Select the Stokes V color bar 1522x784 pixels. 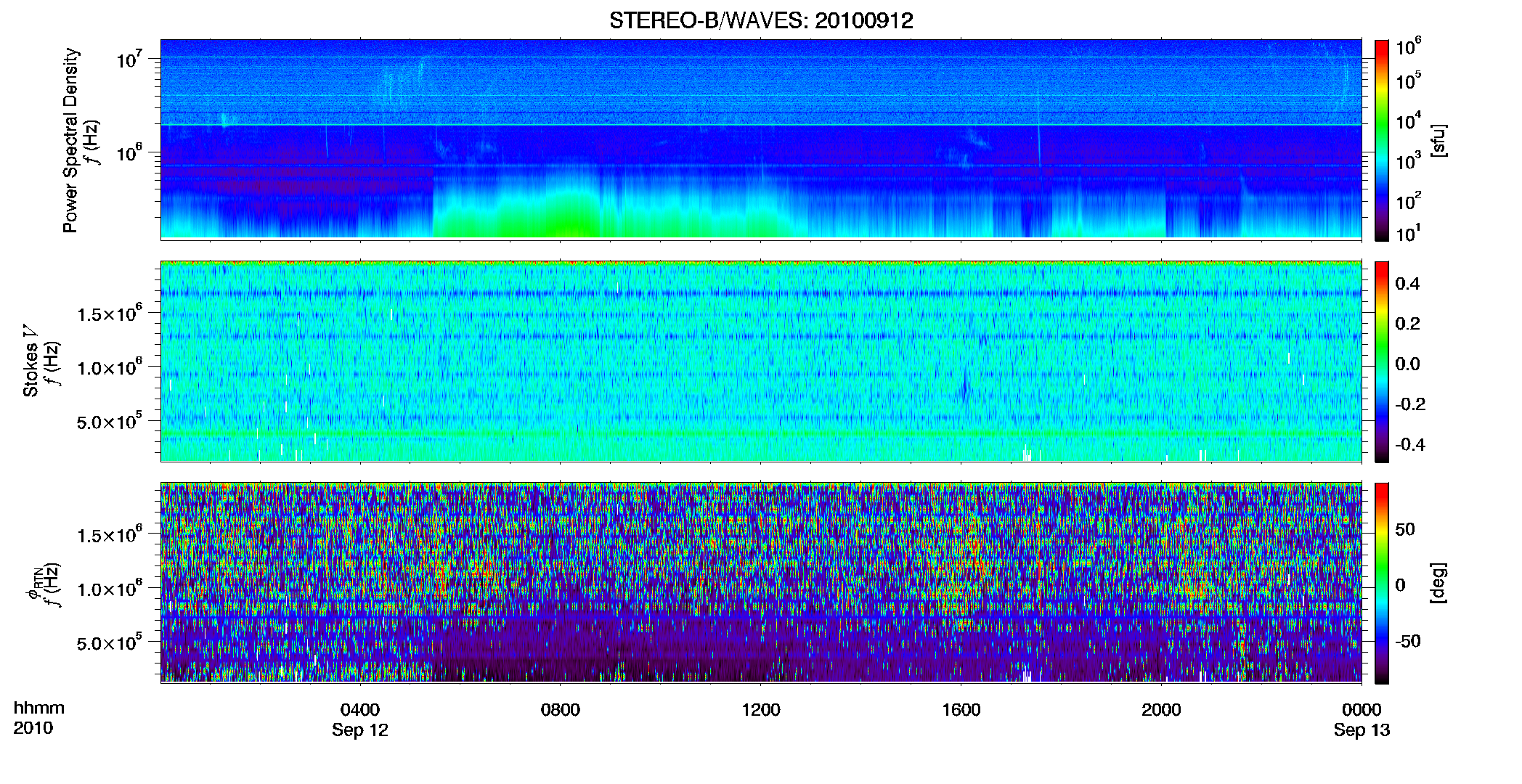(x=1382, y=362)
